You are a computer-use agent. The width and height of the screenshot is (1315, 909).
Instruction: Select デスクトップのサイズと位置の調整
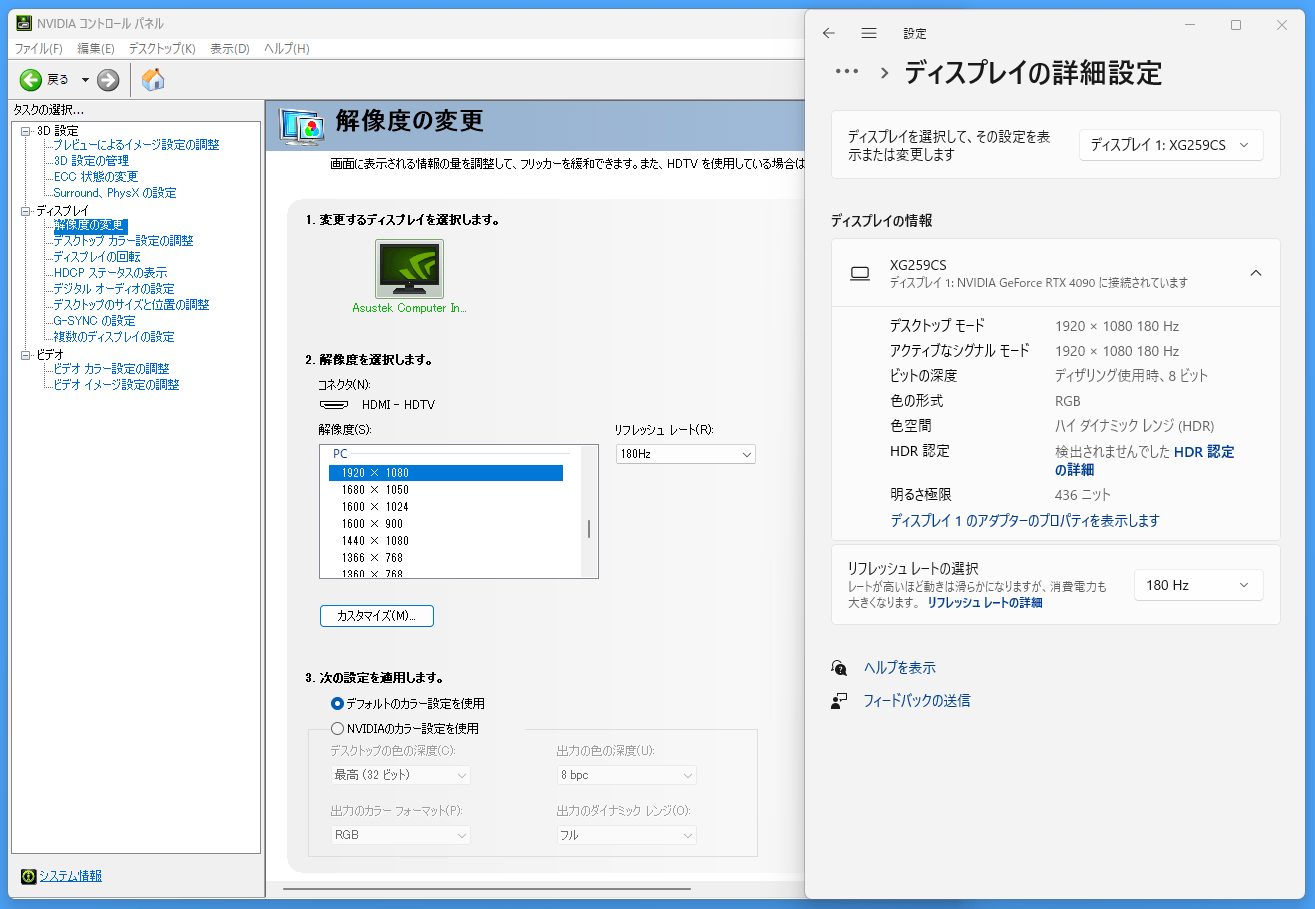point(131,305)
